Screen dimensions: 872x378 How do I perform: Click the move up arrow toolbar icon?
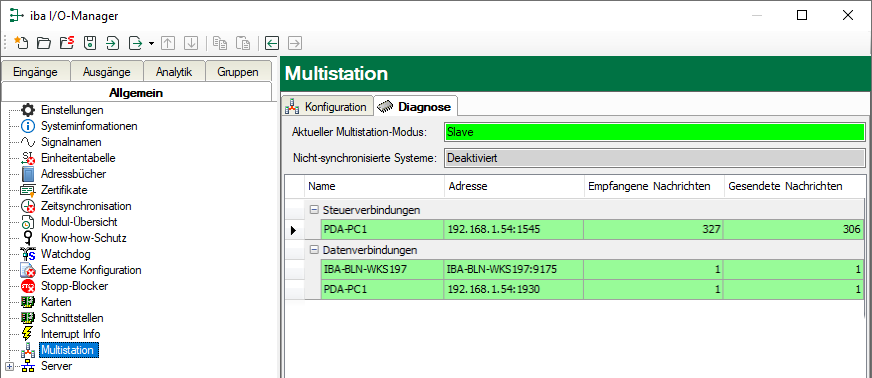[168, 43]
